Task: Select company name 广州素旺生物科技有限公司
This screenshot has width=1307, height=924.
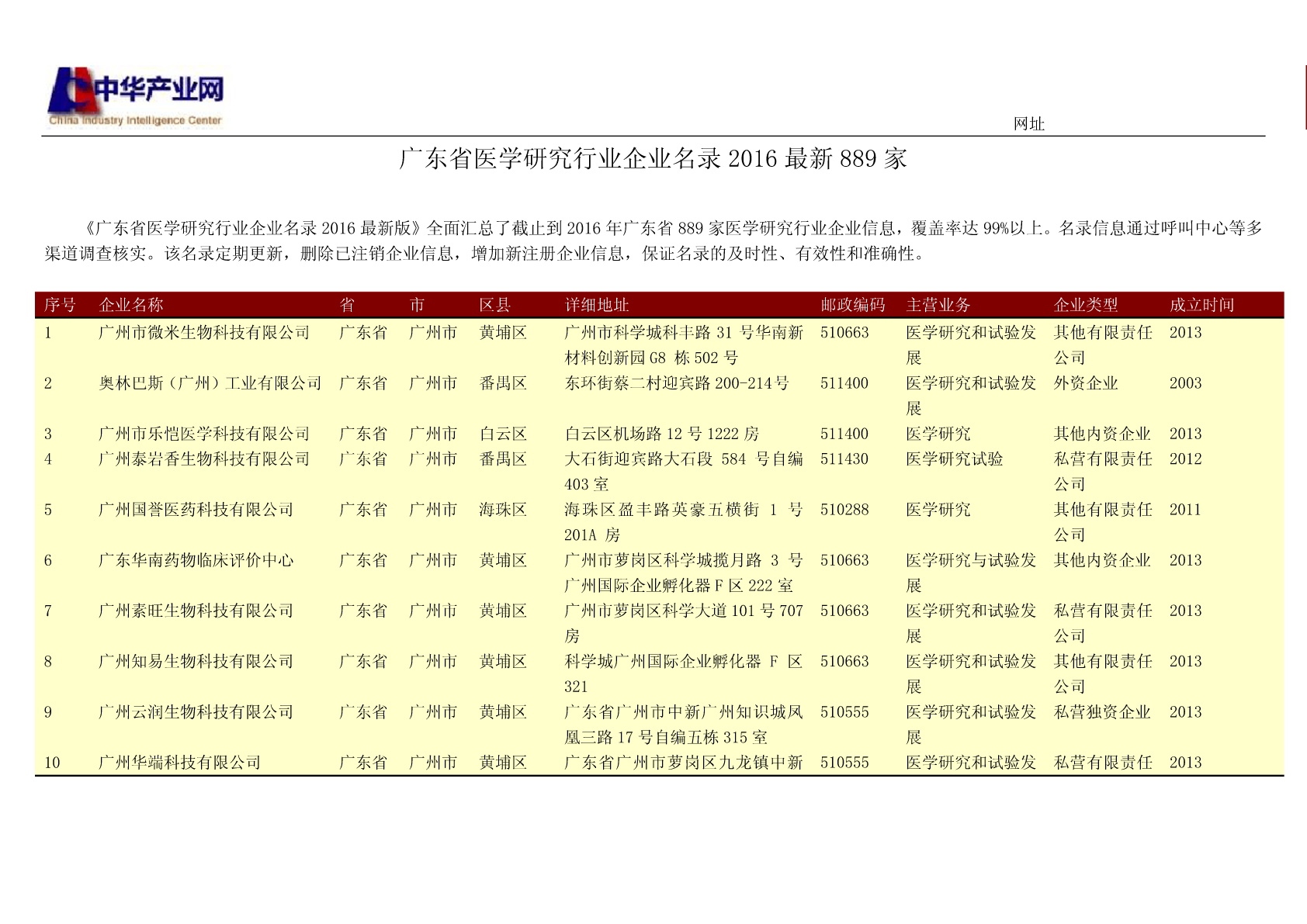Action: [196, 611]
